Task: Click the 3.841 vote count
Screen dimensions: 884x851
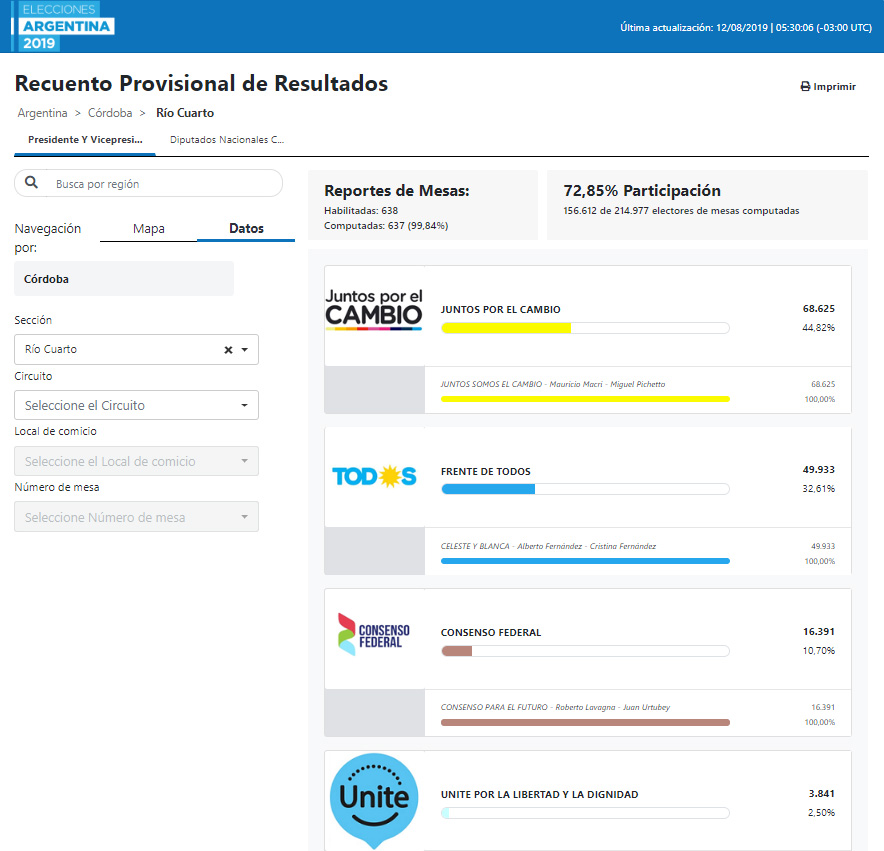Action: (x=821, y=793)
